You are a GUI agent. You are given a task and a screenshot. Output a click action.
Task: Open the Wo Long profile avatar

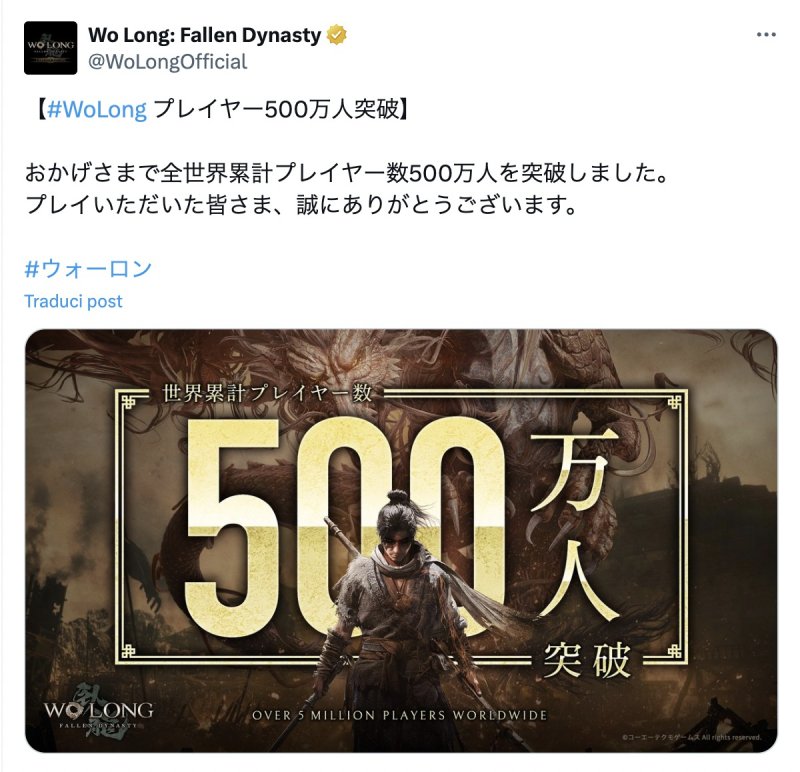(x=51, y=48)
